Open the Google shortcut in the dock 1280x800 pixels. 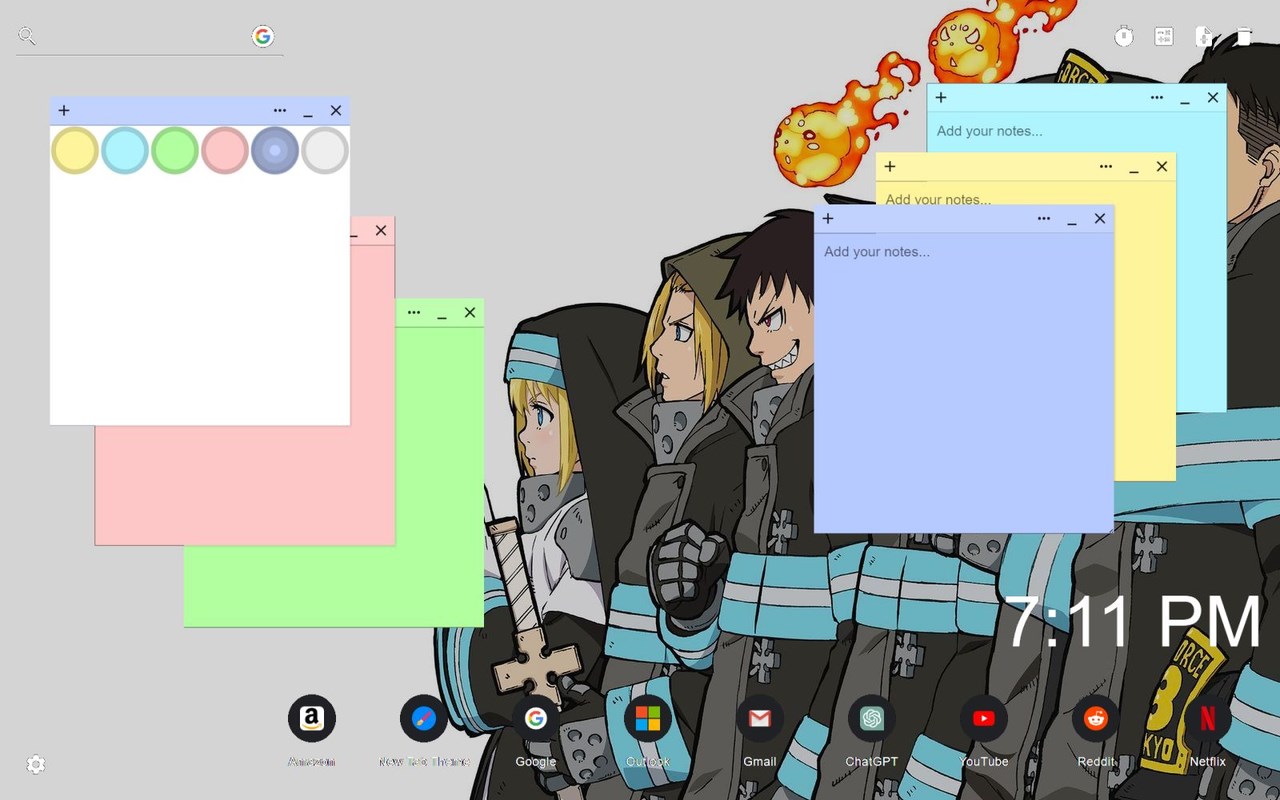coord(536,718)
